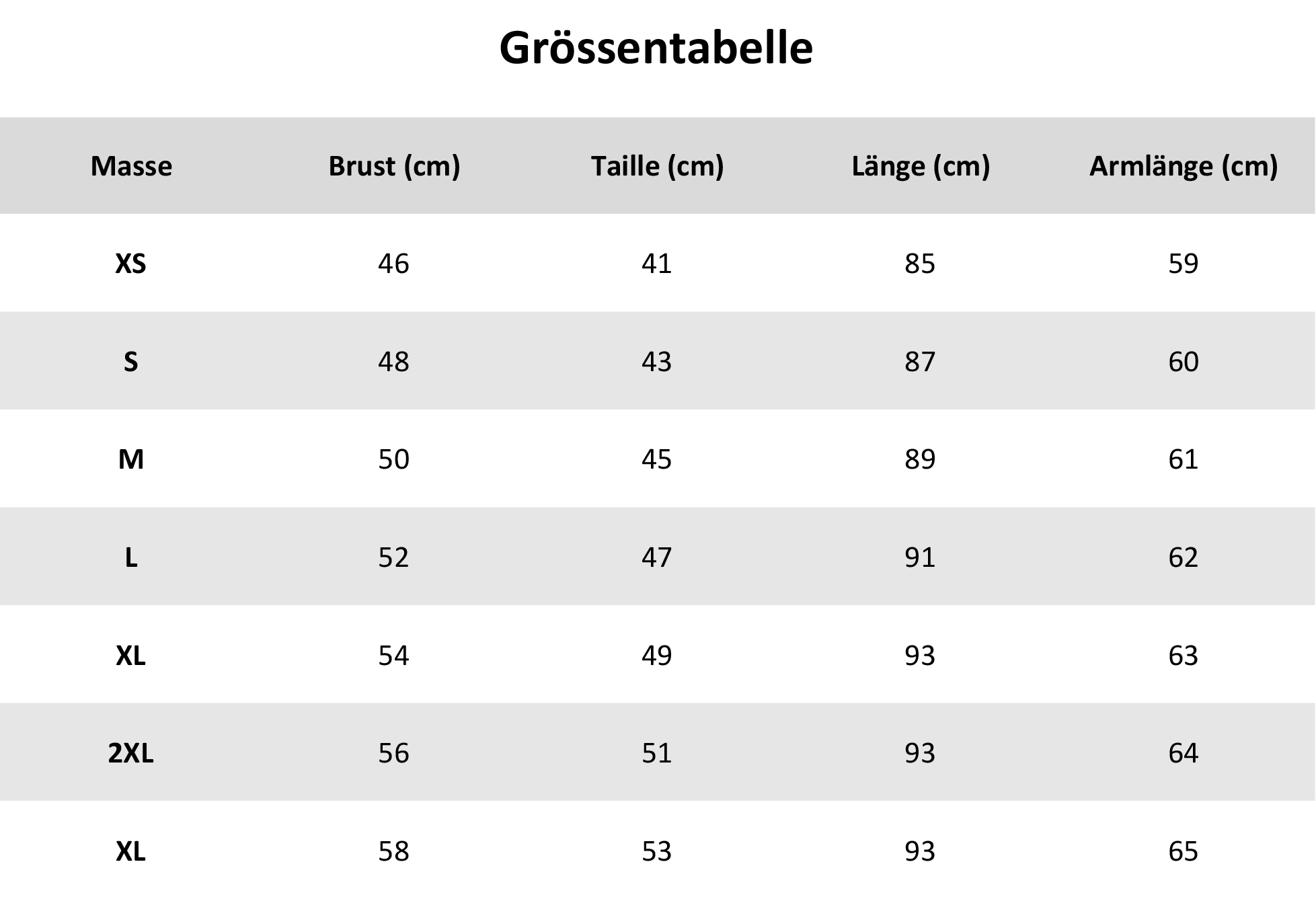Click Armlänge value 65 in bottom row
This screenshot has height=899, width=1316.
[x=1183, y=851]
